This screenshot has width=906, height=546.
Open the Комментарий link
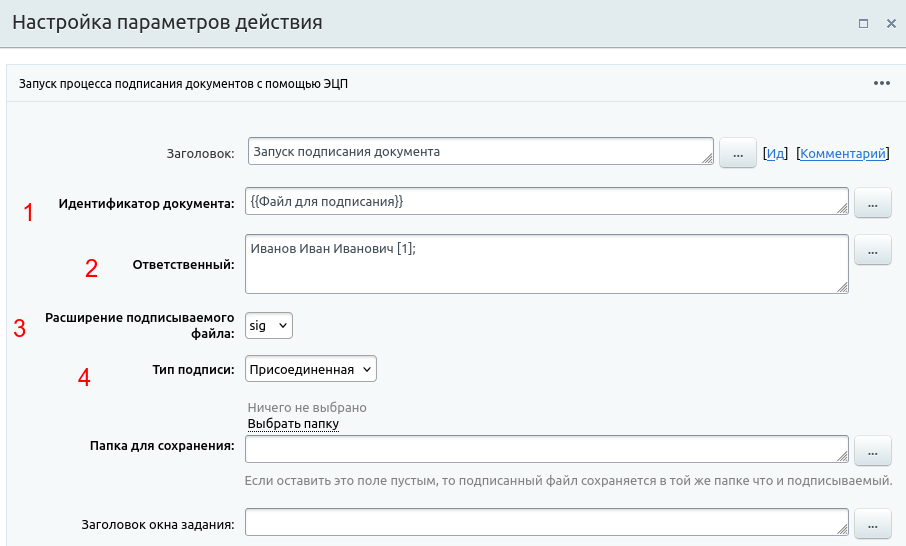[843, 154]
